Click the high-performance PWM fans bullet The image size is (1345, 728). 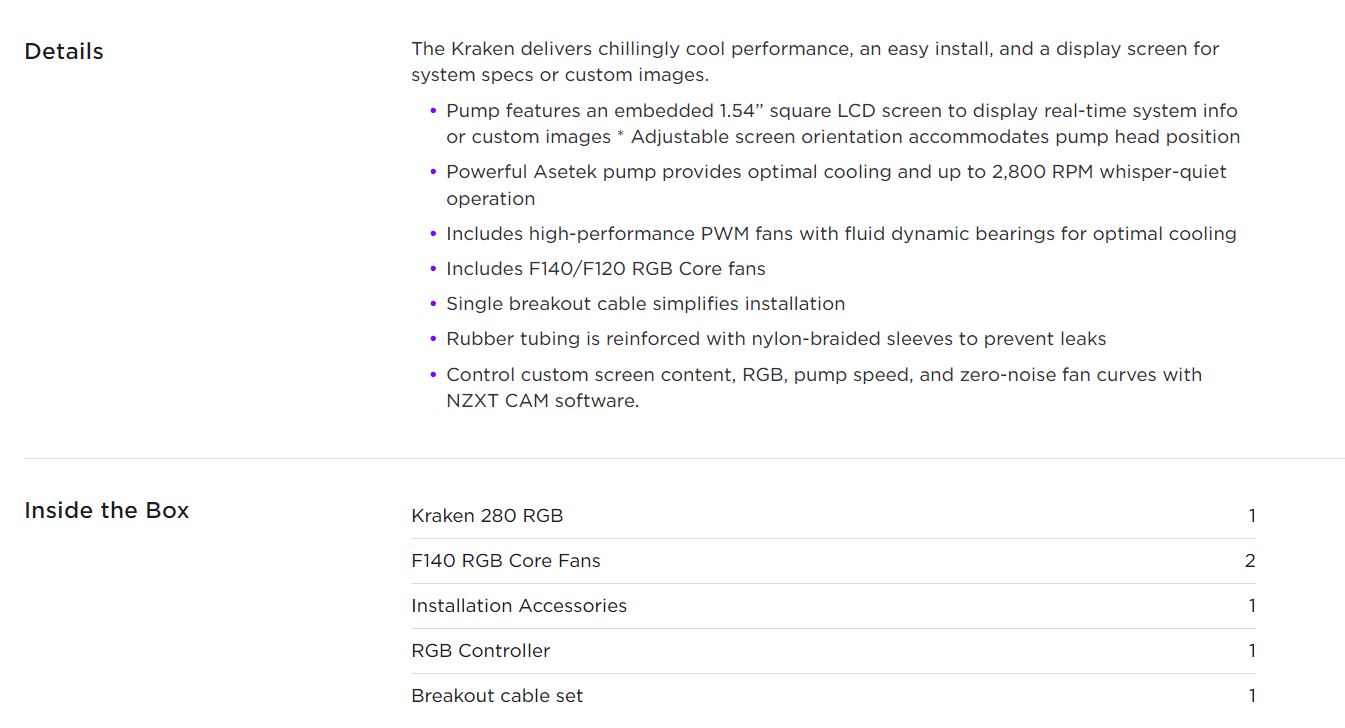[840, 234]
